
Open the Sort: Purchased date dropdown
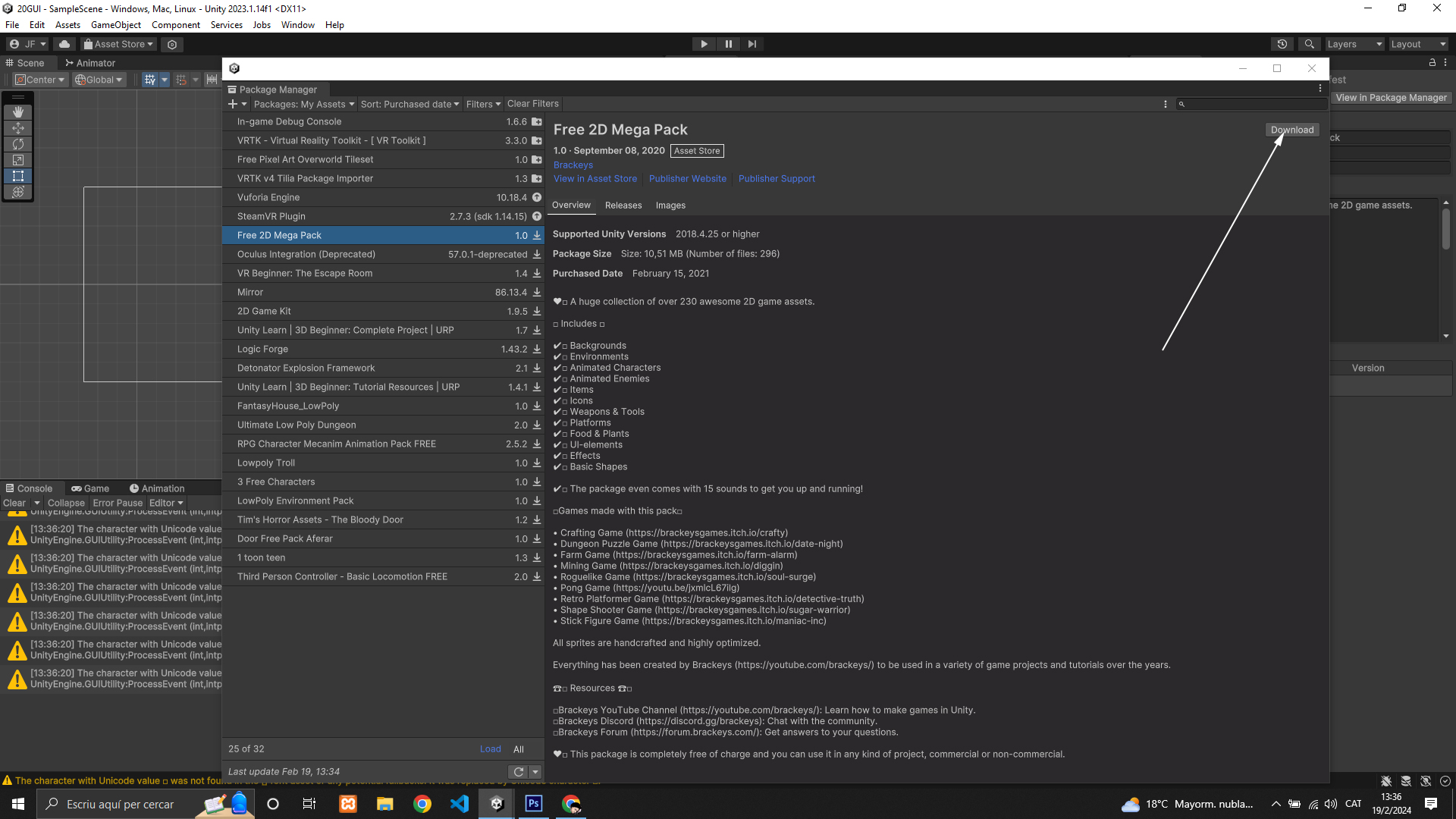[409, 104]
